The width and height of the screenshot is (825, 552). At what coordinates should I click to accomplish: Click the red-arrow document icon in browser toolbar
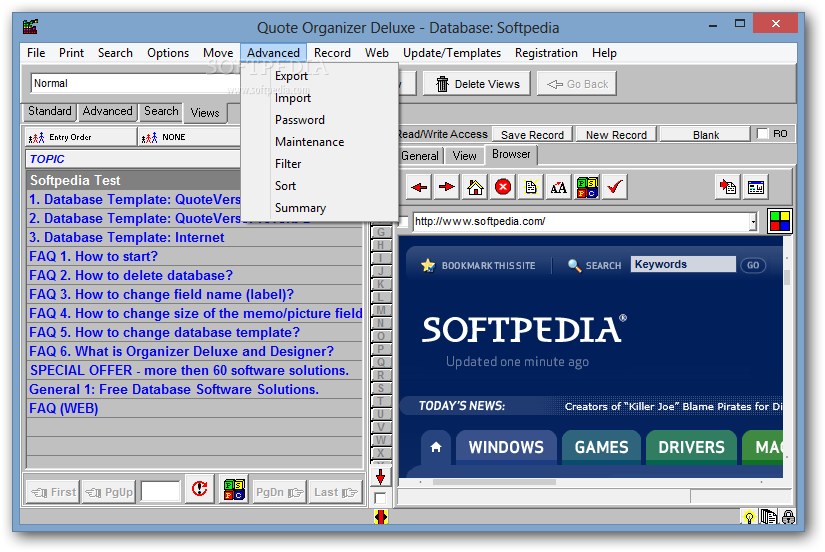[x=728, y=187]
